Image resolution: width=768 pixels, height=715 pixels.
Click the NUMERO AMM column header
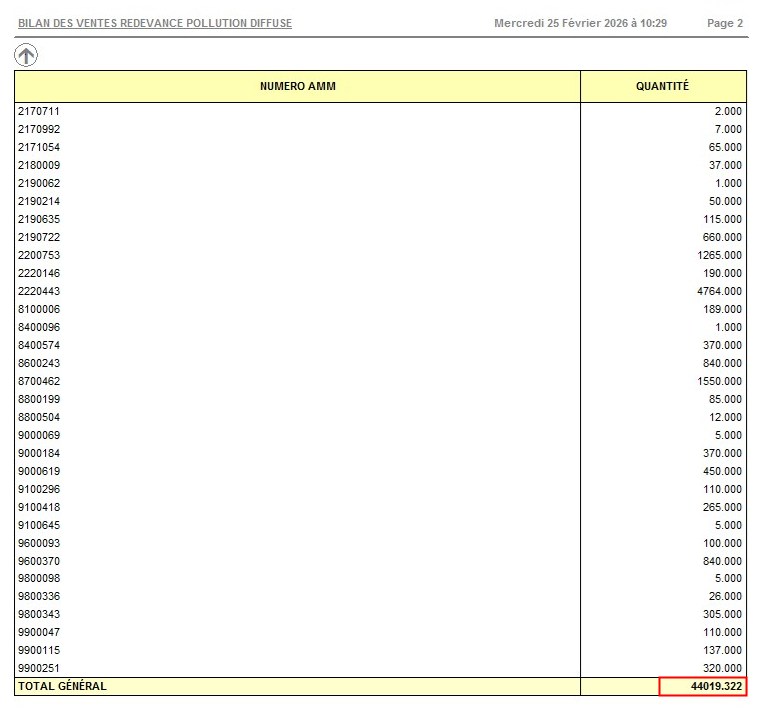(297, 87)
